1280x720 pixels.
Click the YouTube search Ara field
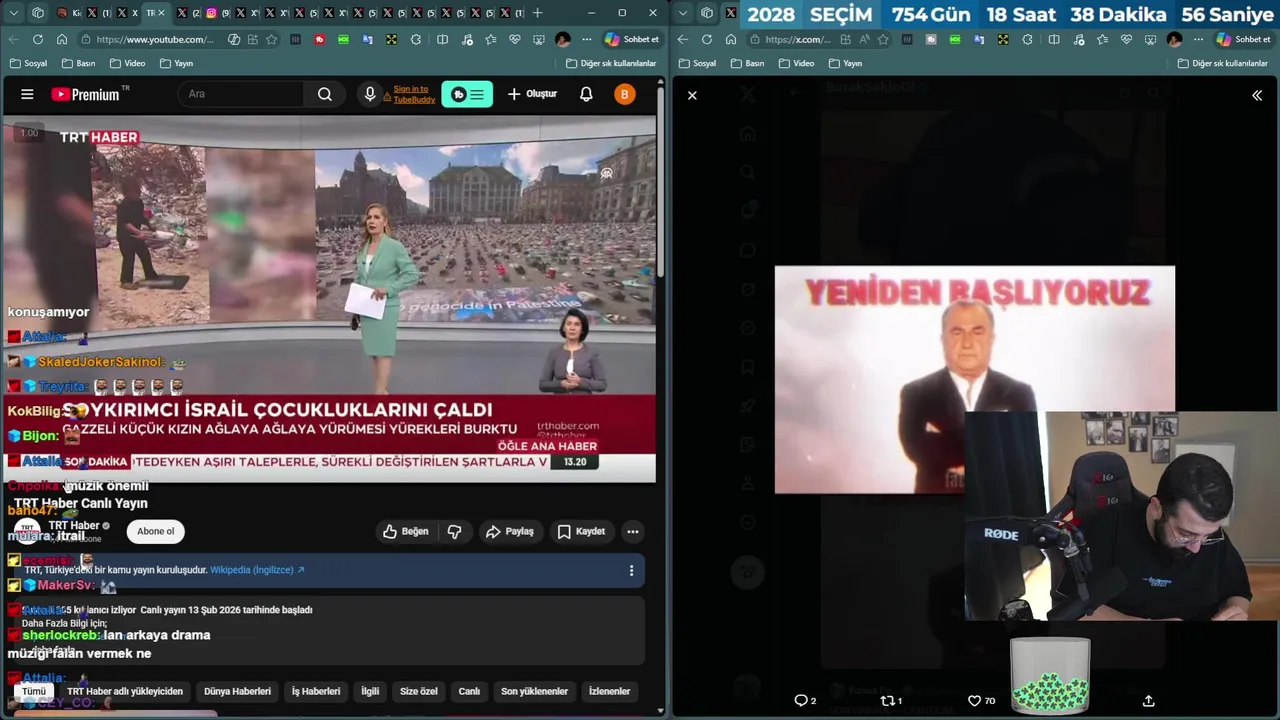point(241,94)
